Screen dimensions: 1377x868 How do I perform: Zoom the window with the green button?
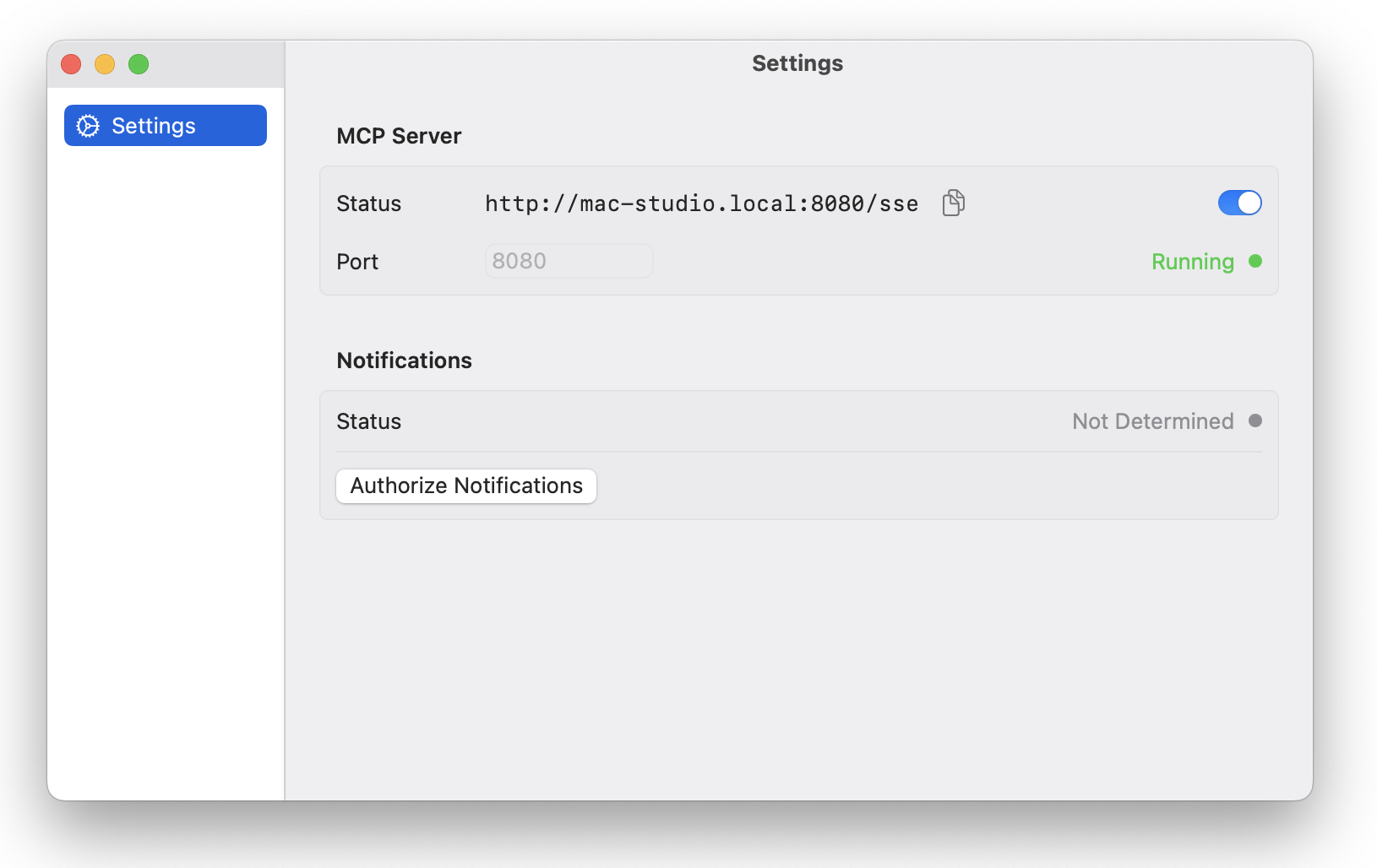(139, 64)
